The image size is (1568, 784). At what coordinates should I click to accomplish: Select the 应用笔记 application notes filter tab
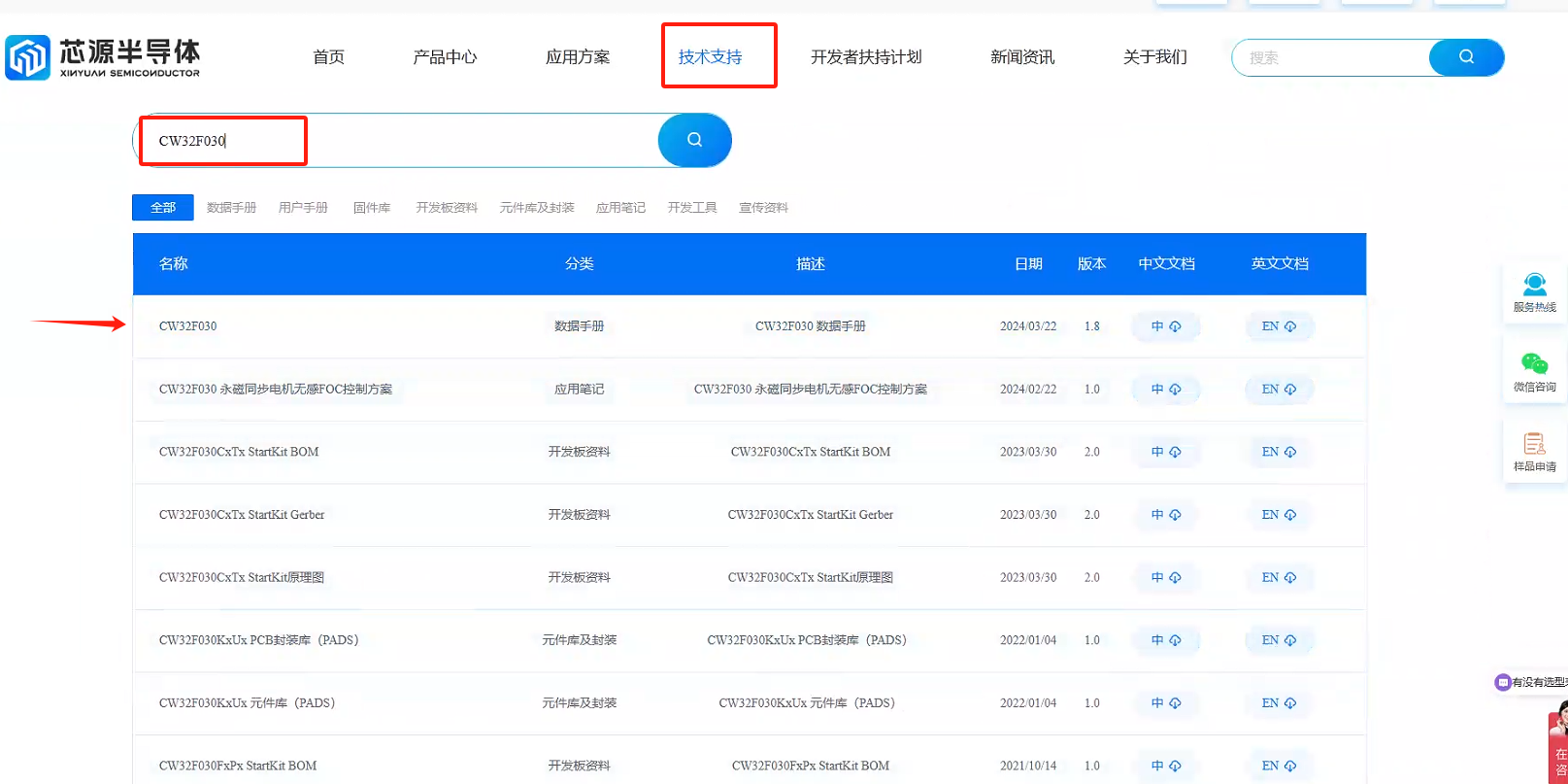click(620, 208)
